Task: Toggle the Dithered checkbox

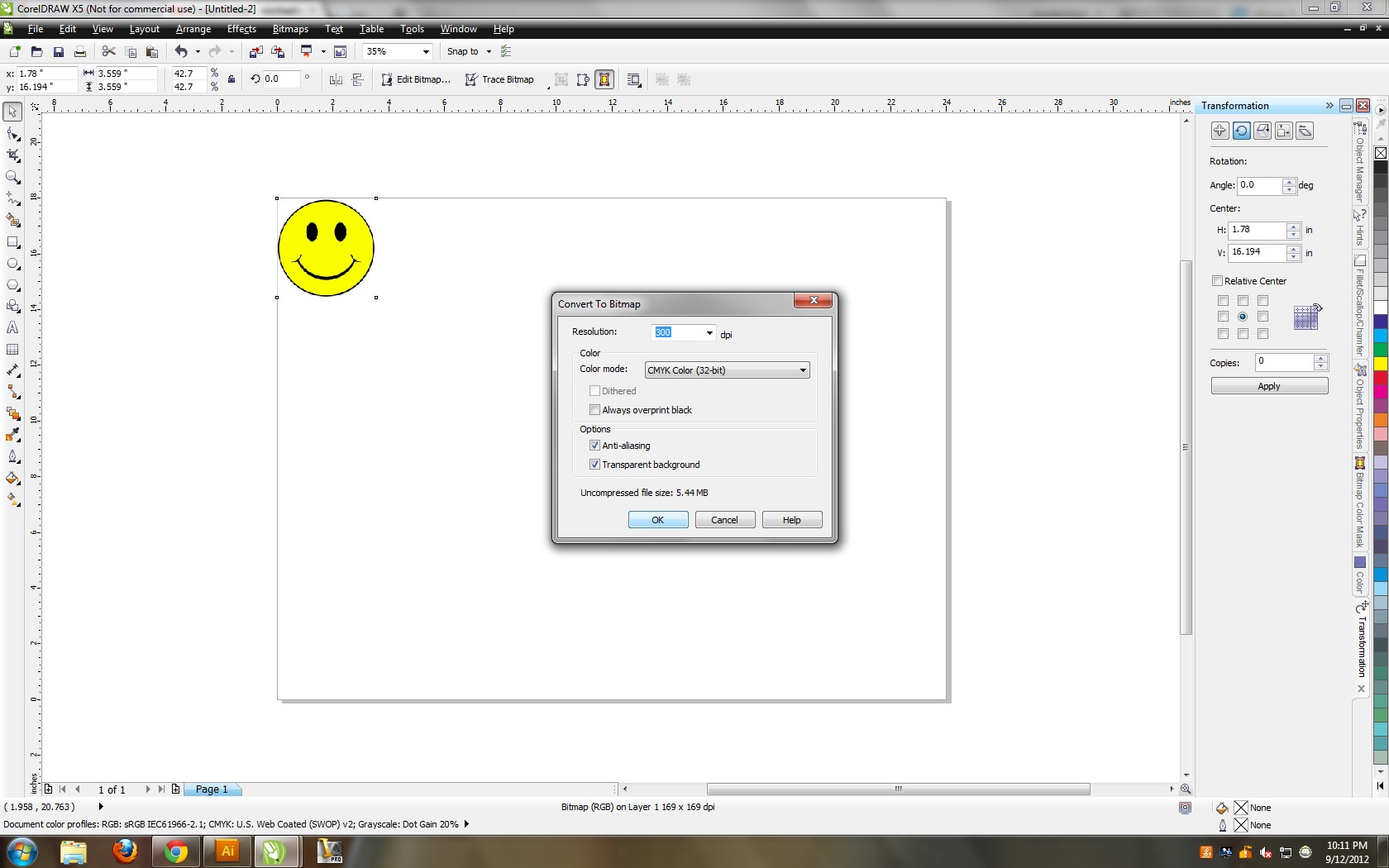Action: click(x=594, y=391)
